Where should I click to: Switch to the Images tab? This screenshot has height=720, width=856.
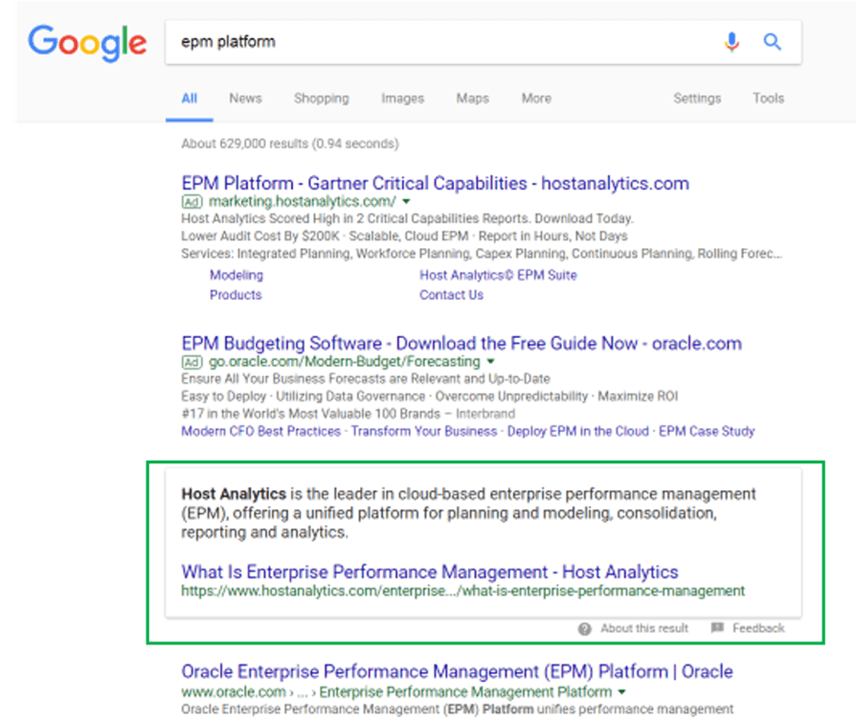[403, 99]
